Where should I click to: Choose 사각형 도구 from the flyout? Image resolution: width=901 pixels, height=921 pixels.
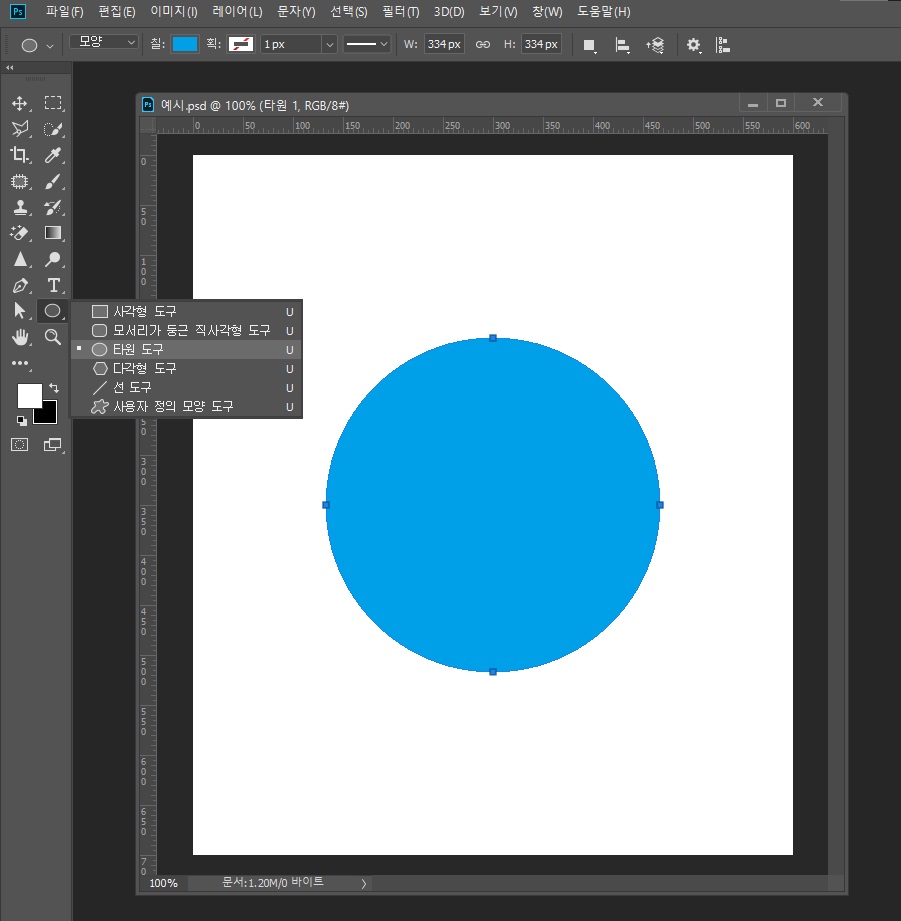[187, 311]
